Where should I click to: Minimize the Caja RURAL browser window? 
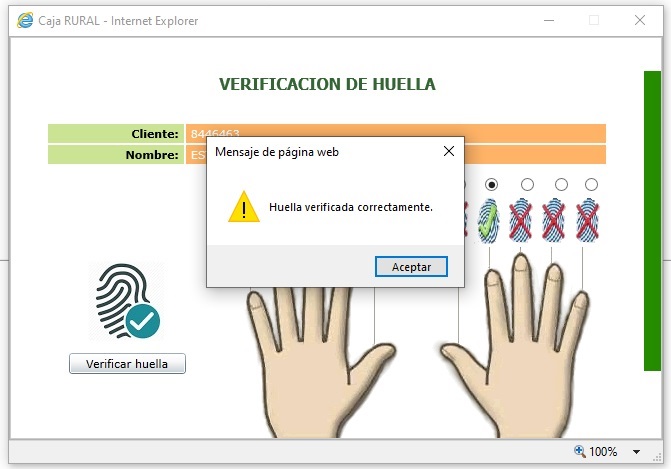point(548,20)
